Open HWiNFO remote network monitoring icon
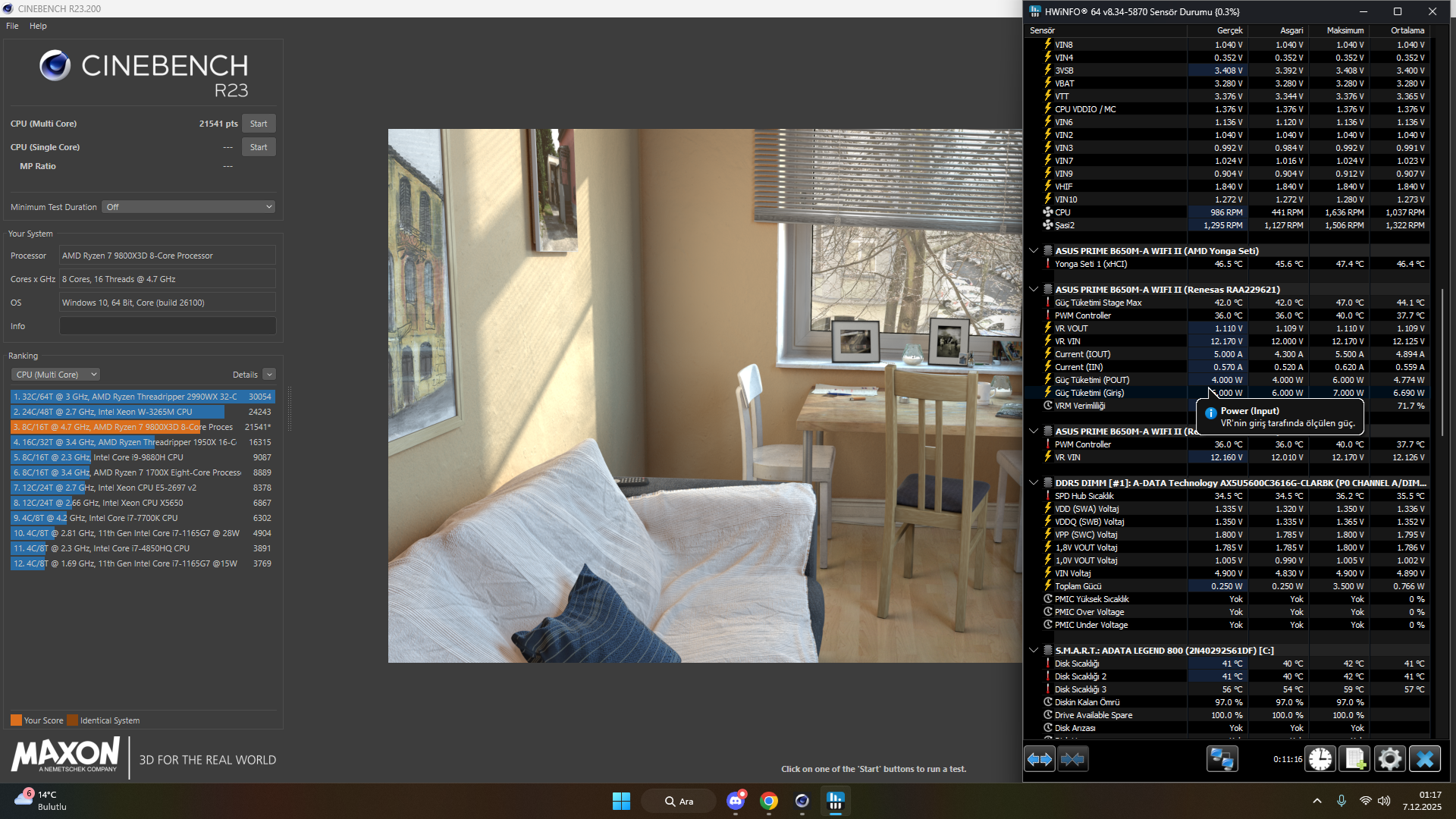 tap(1222, 759)
